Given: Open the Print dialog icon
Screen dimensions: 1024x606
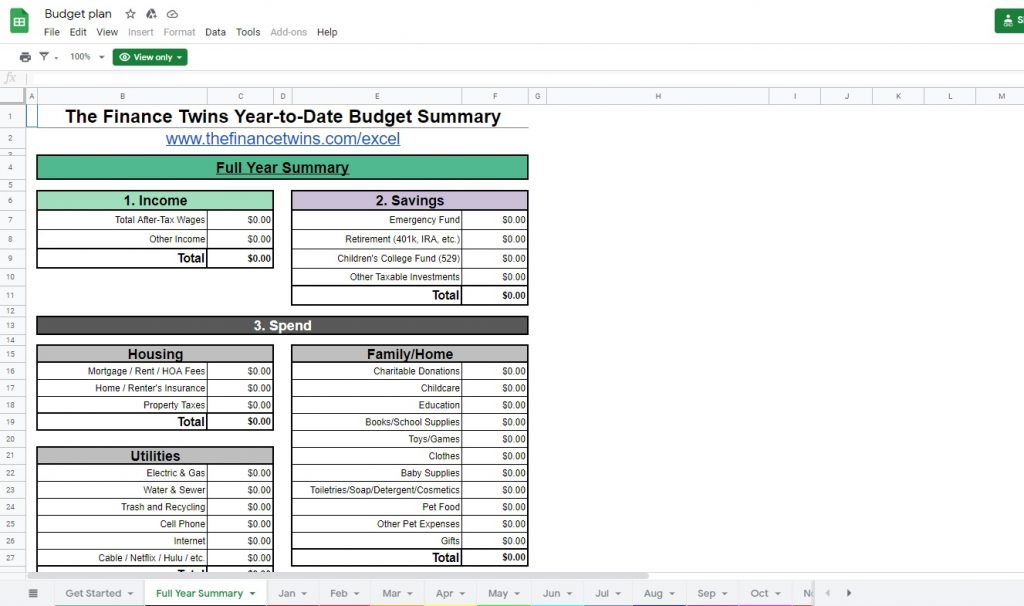Looking at the screenshot, I should coord(26,57).
